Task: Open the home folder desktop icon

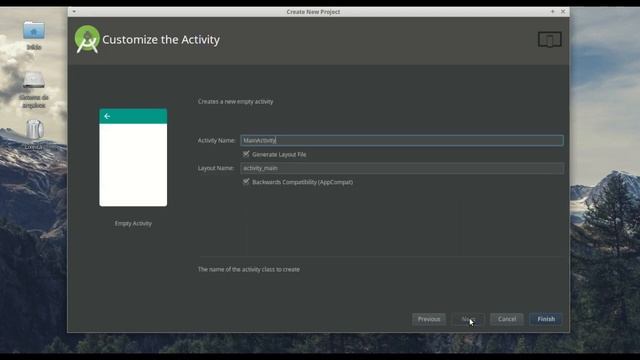Action: coord(34,31)
